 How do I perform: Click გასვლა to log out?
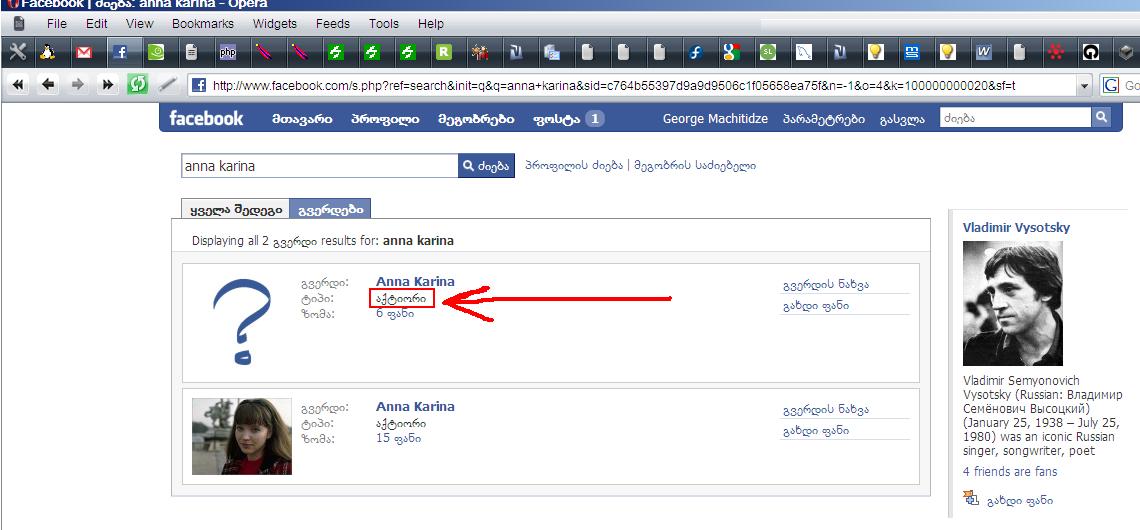click(x=902, y=119)
